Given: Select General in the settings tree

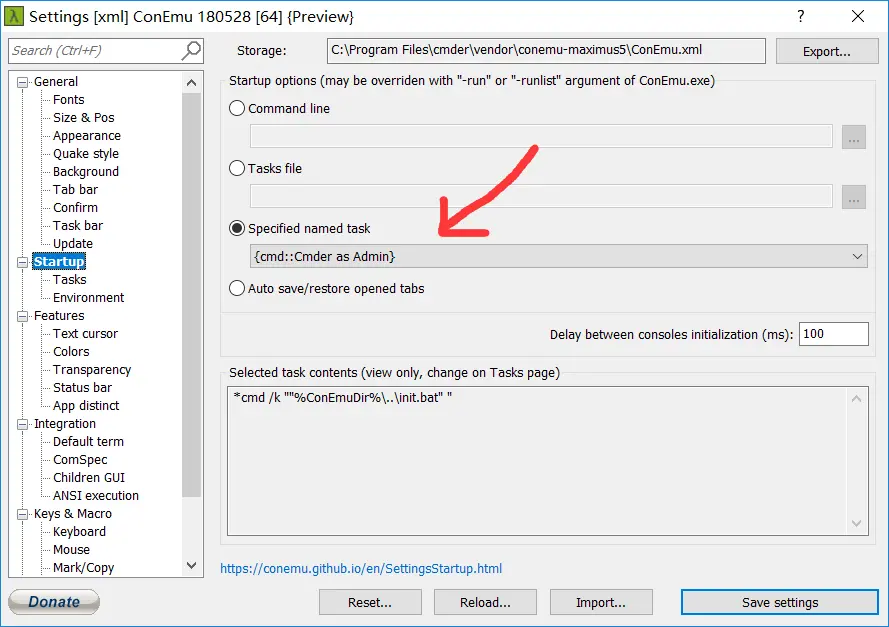Looking at the screenshot, I should 56,82.
